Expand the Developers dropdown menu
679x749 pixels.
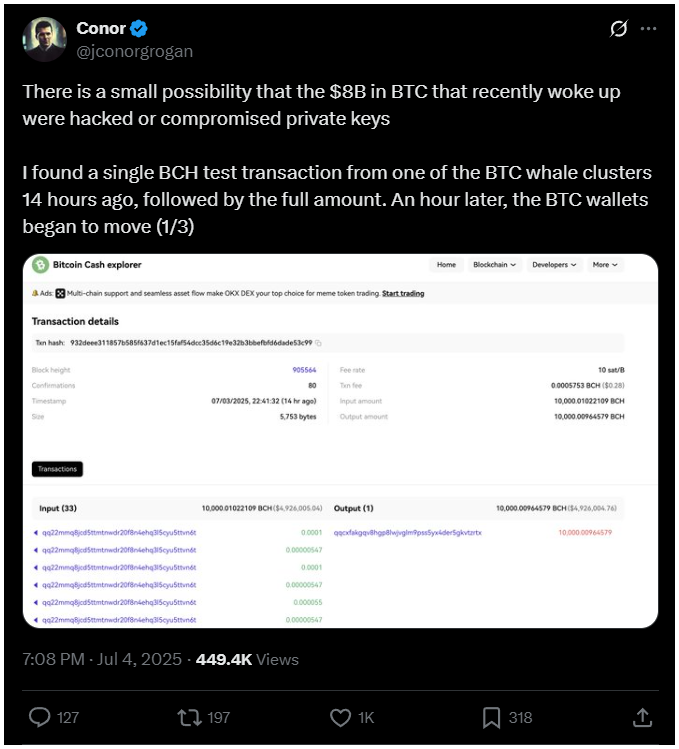(555, 265)
